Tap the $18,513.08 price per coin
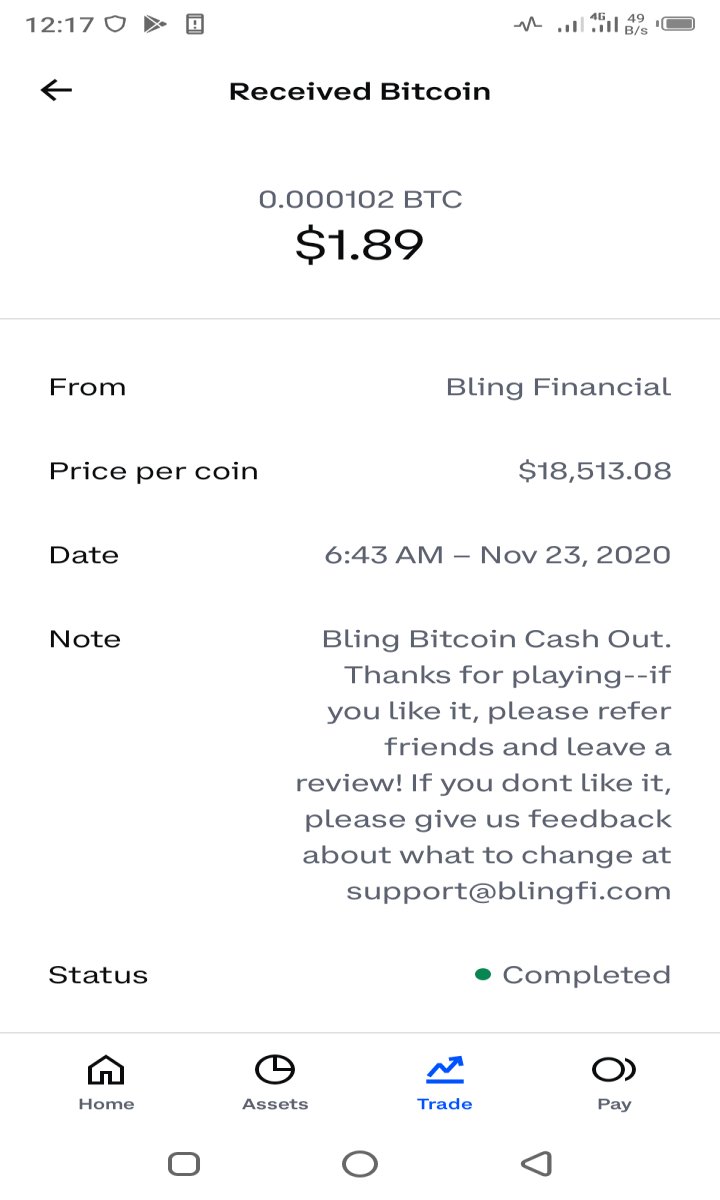 (595, 471)
